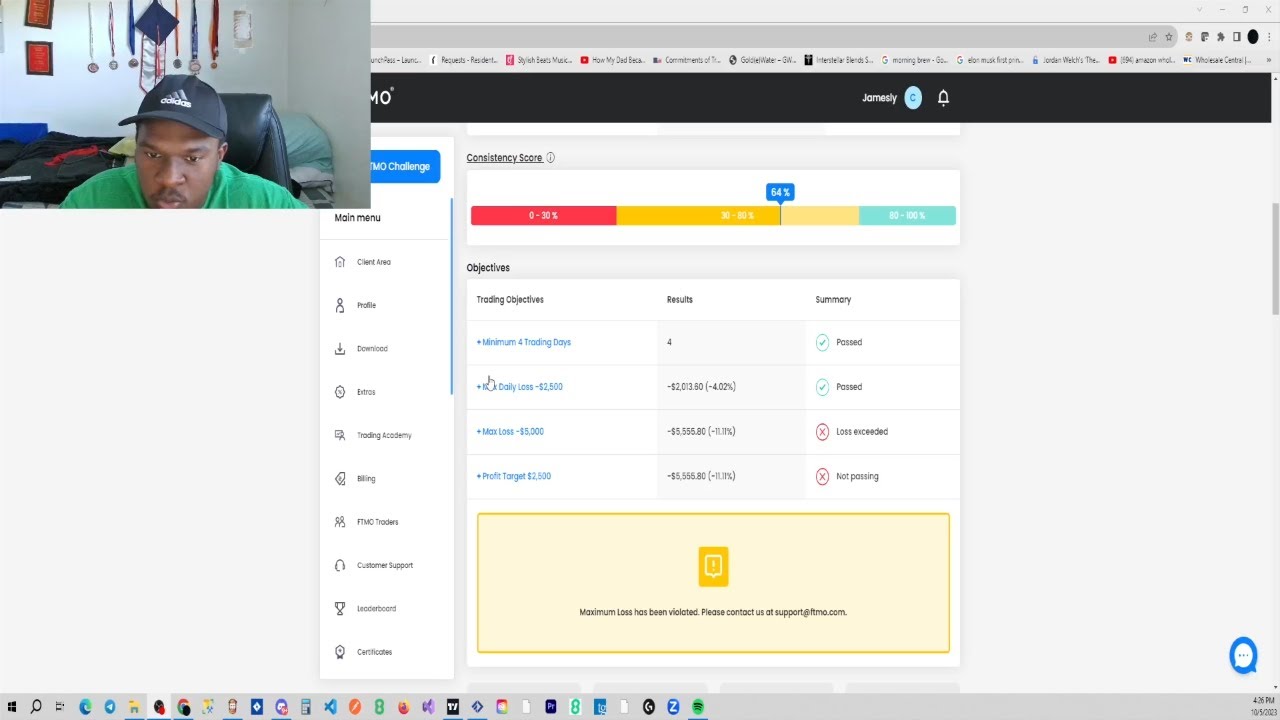1280x720 pixels.
Task: Click the FTMO Traders people icon
Action: pyautogui.click(x=340, y=522)
